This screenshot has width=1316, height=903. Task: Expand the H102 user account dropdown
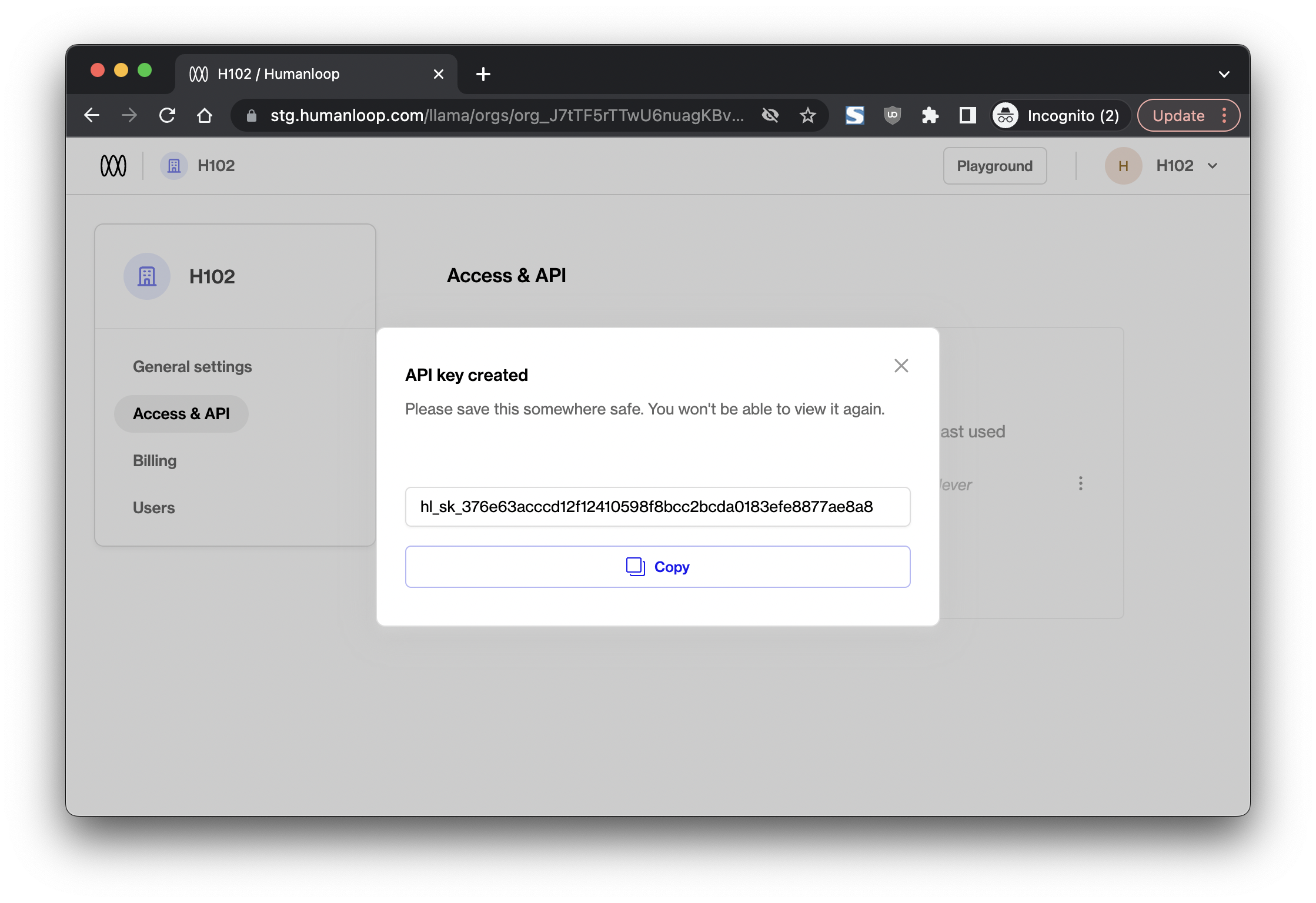[x=1212, y=166]
